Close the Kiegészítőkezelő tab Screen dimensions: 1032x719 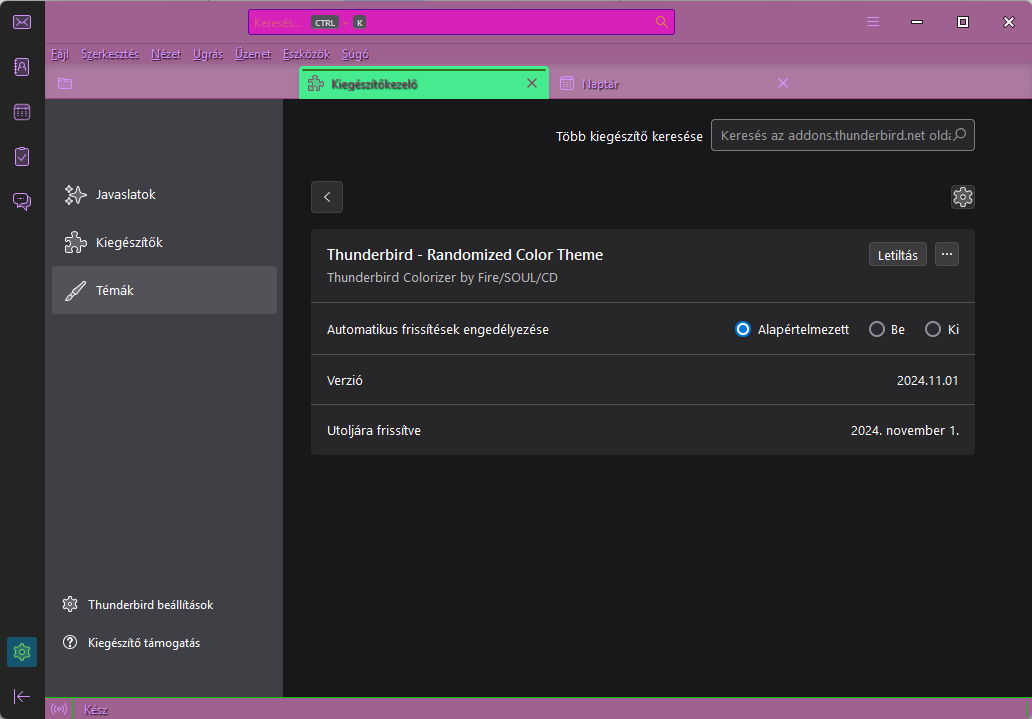tap(532, 83)
